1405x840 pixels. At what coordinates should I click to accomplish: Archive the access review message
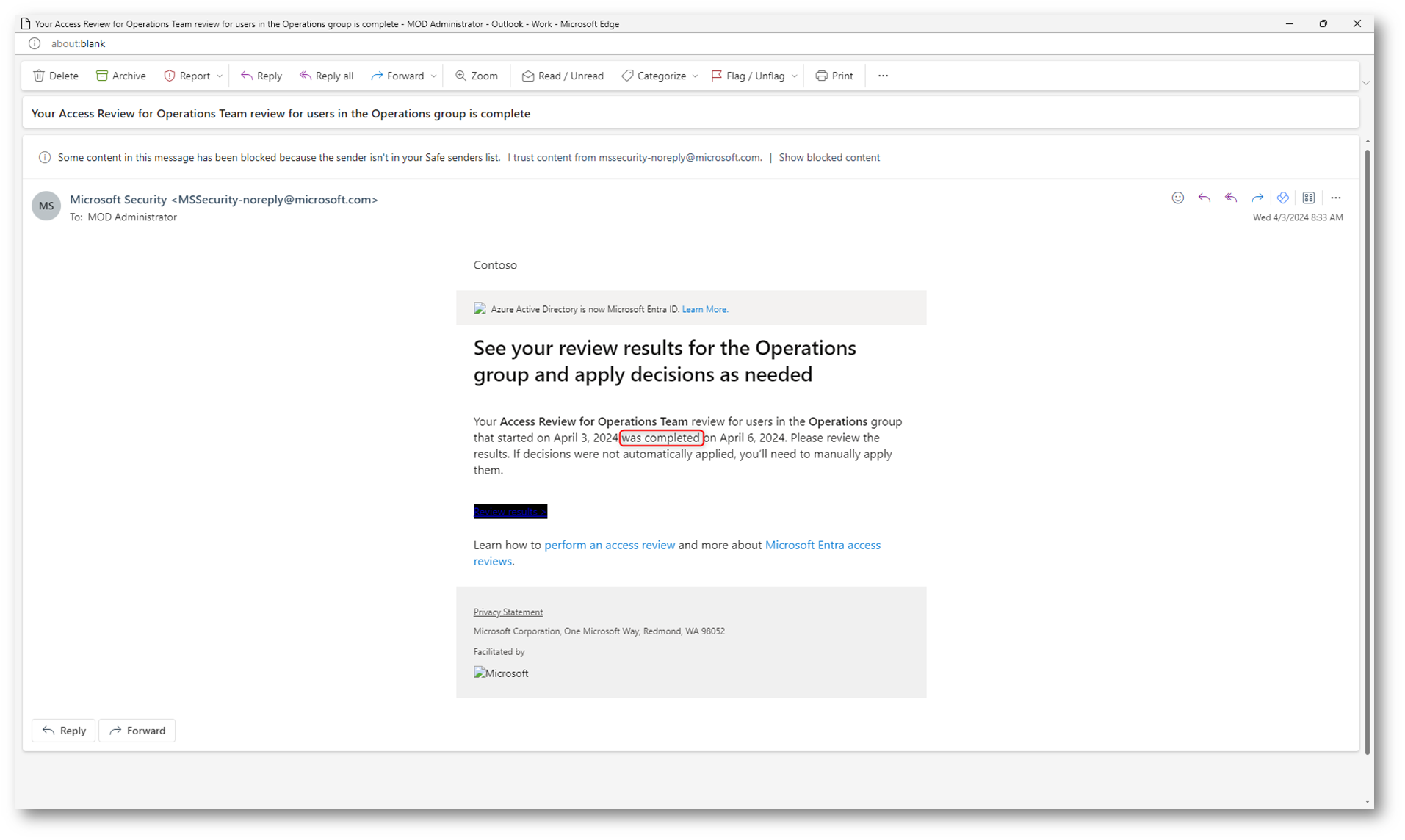(121, 76)
